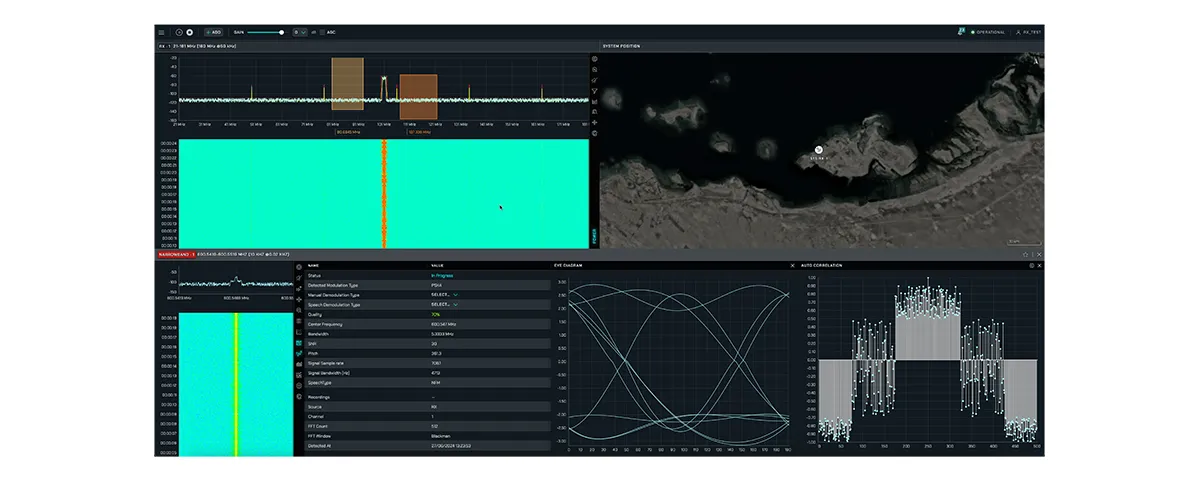Click the receiver site marker on the map
This screenshot has width=1200, height=481.
tap(817, 150)
